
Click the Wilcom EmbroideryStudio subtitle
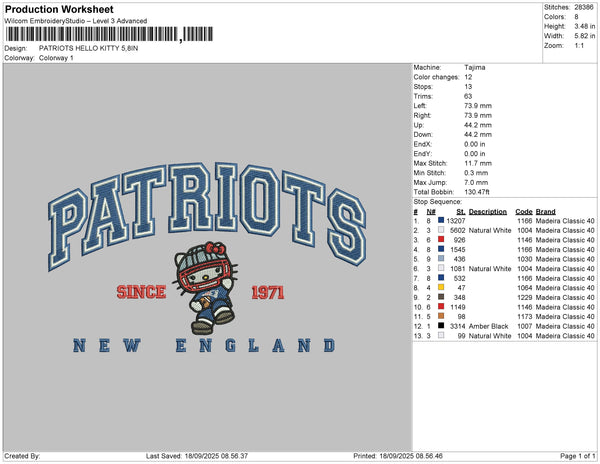(x=76, y=21)
